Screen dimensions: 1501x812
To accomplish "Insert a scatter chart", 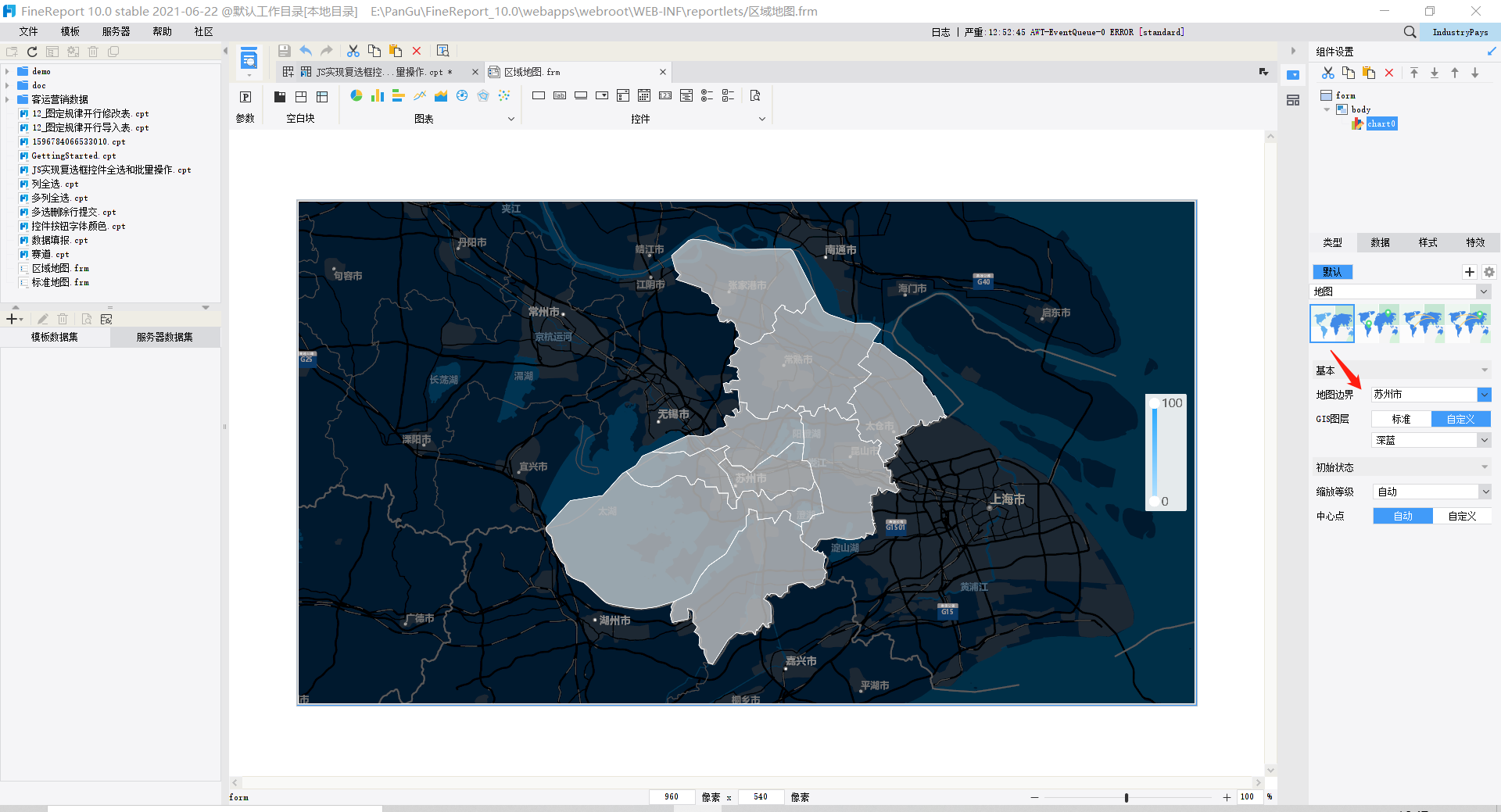I will pyautogui.click(x=504, y=95).
